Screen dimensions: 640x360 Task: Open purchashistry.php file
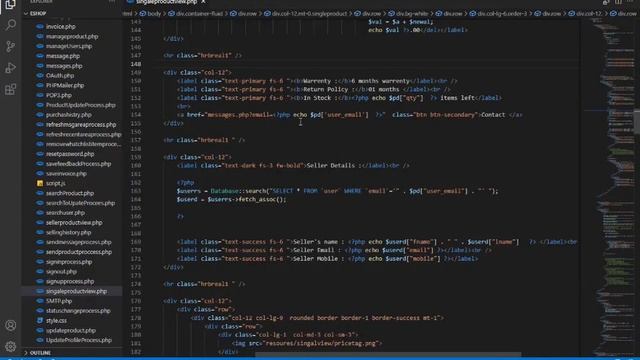[x=69, y=115]
